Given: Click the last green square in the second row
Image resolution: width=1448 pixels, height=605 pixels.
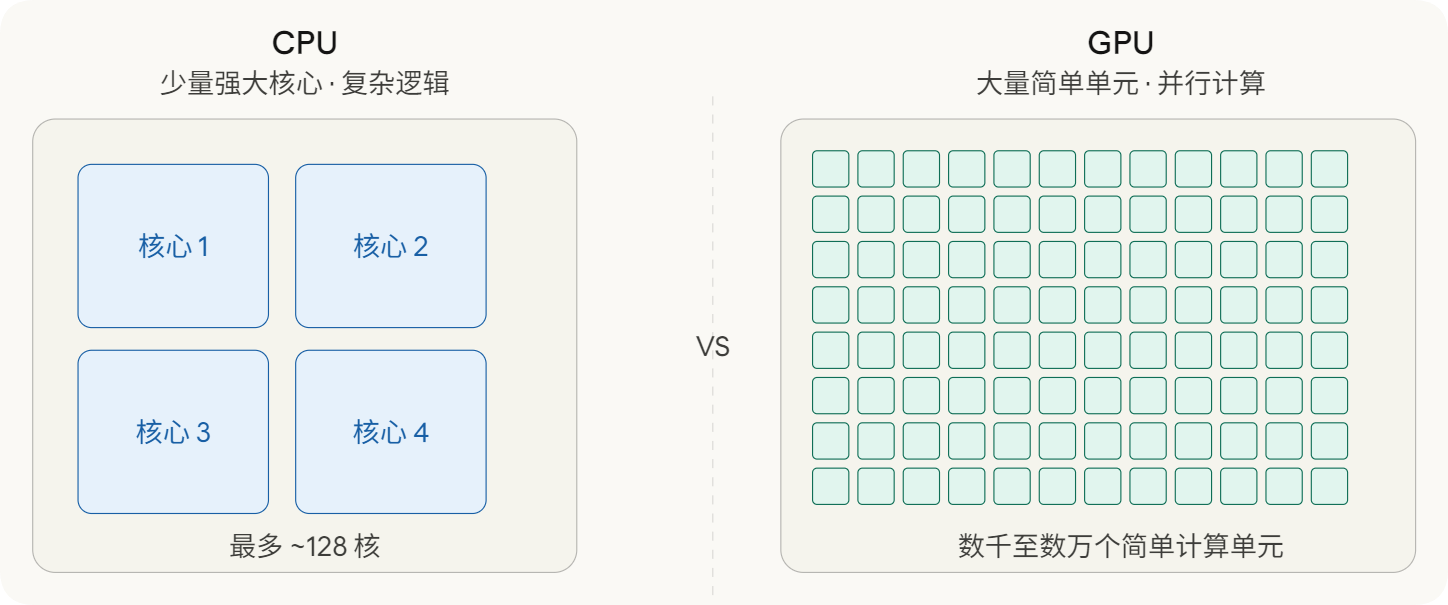Looking at the screenshot, I should click(x=1329, y=214).
